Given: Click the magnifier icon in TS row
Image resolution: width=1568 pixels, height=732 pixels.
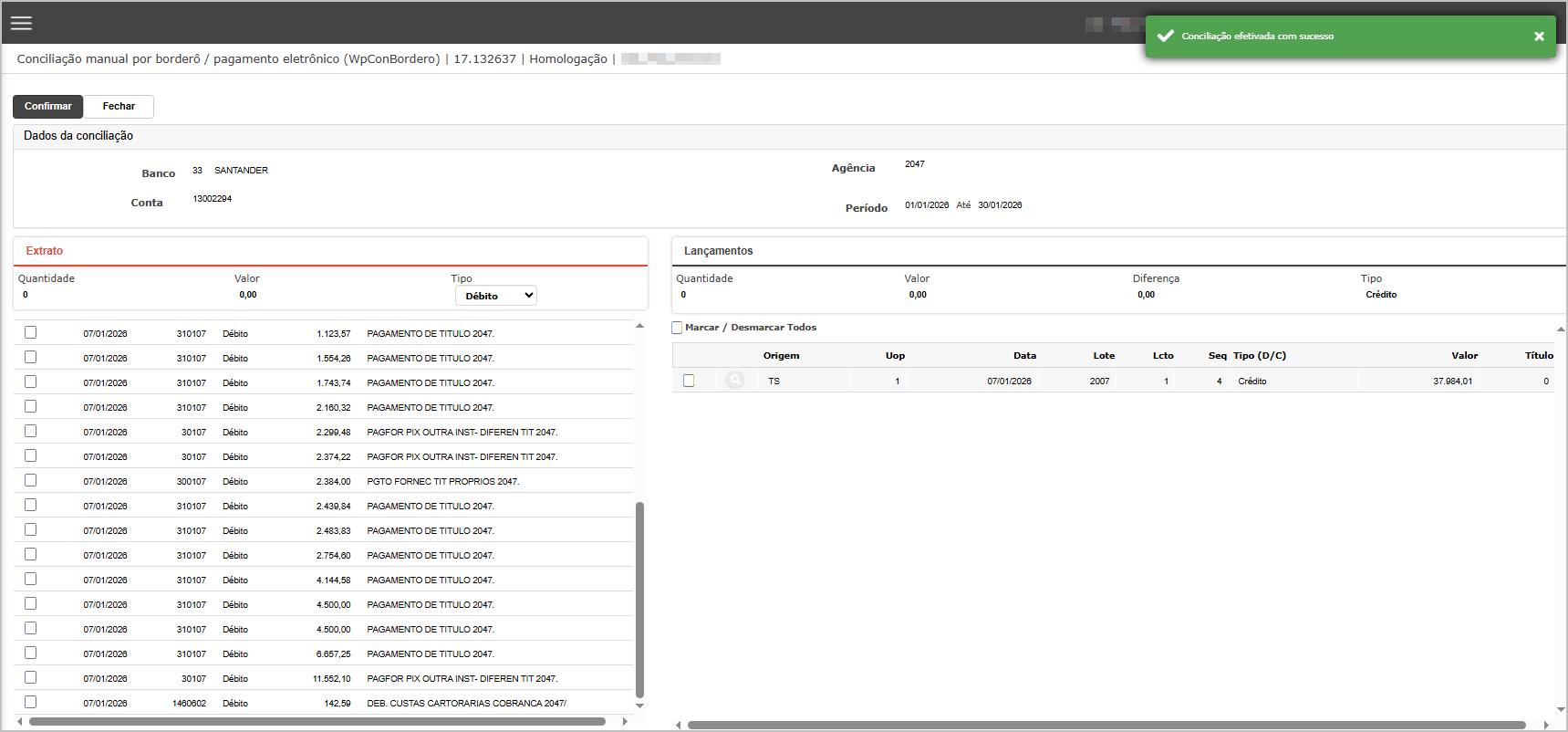Looking at the screenshot, I should tap(735, 381).
